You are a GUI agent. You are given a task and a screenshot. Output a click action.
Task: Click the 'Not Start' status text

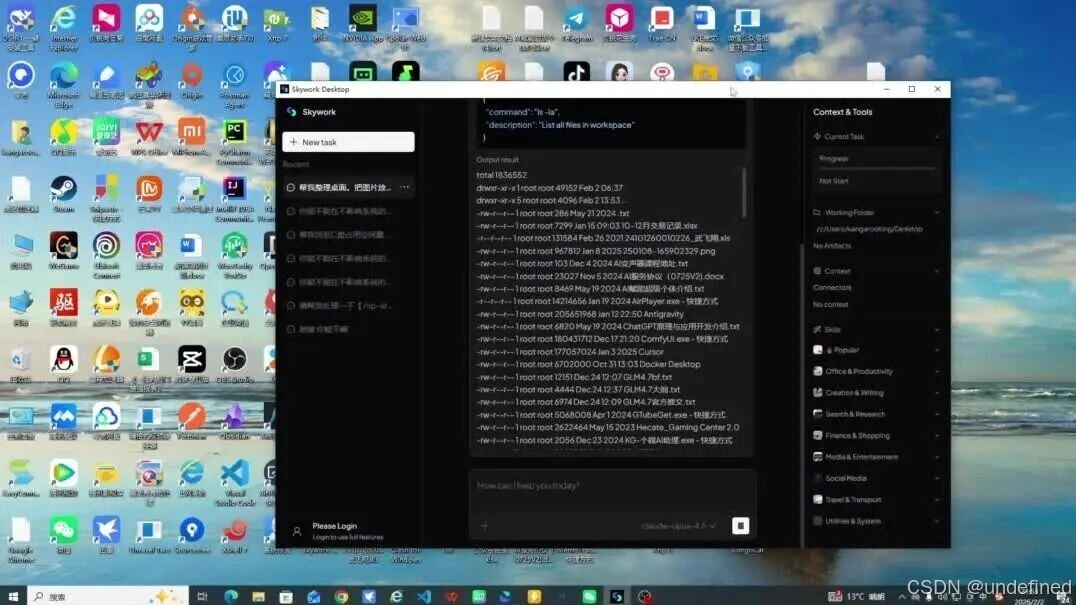(x=834, y=181)
